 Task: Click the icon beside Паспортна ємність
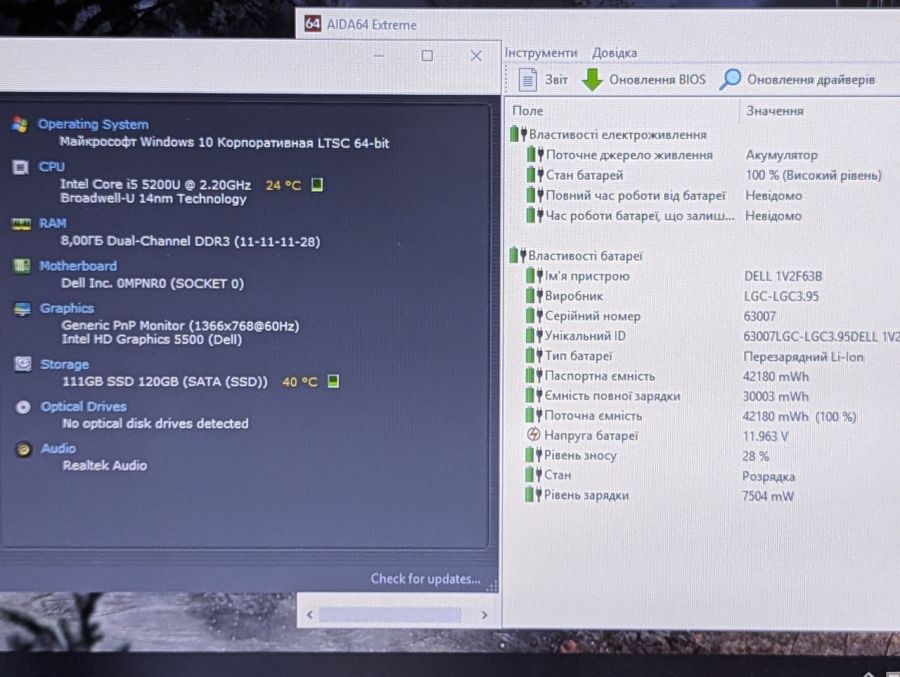point(534,376)
